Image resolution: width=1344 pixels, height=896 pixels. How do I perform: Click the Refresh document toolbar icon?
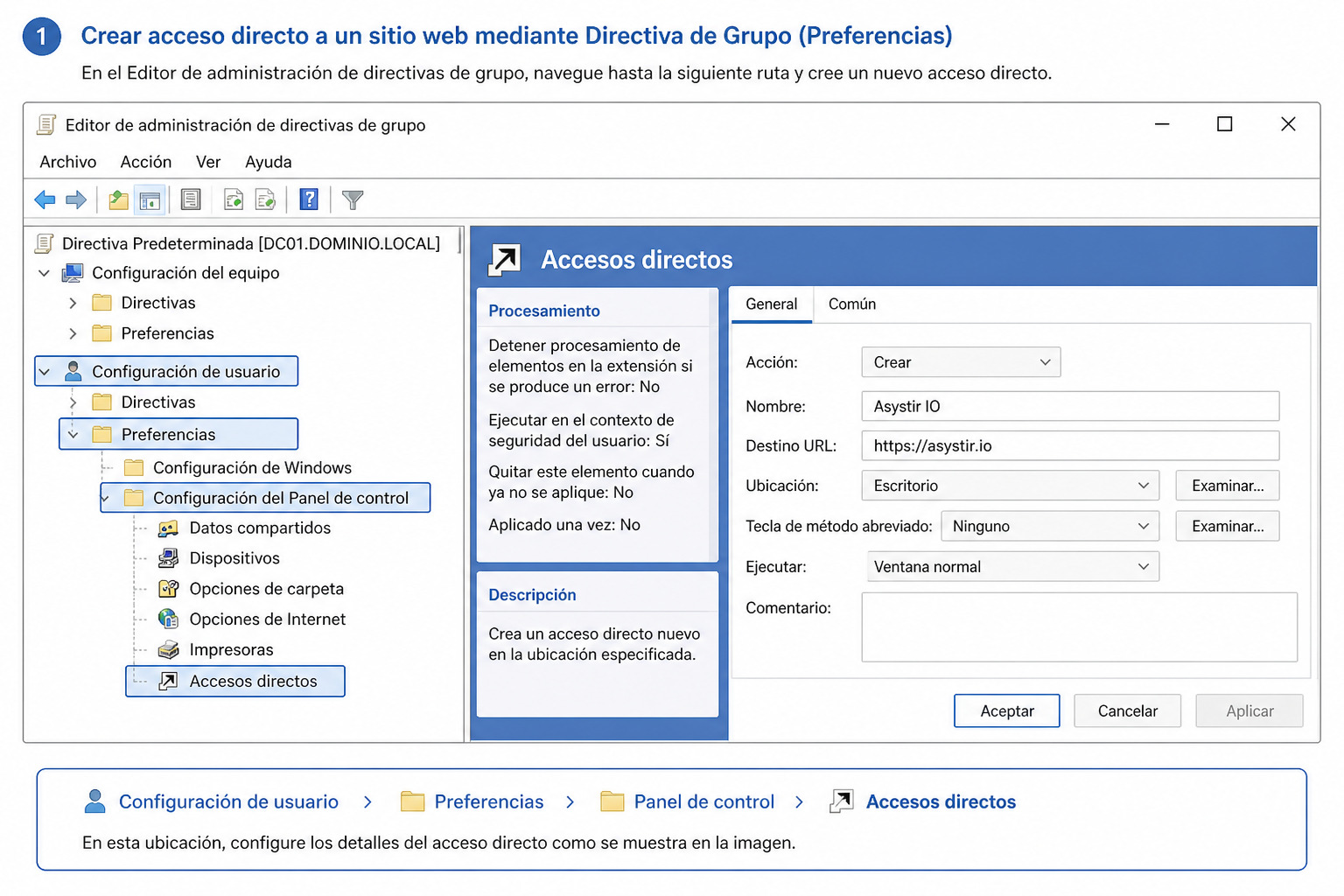(x=234, y=200)
